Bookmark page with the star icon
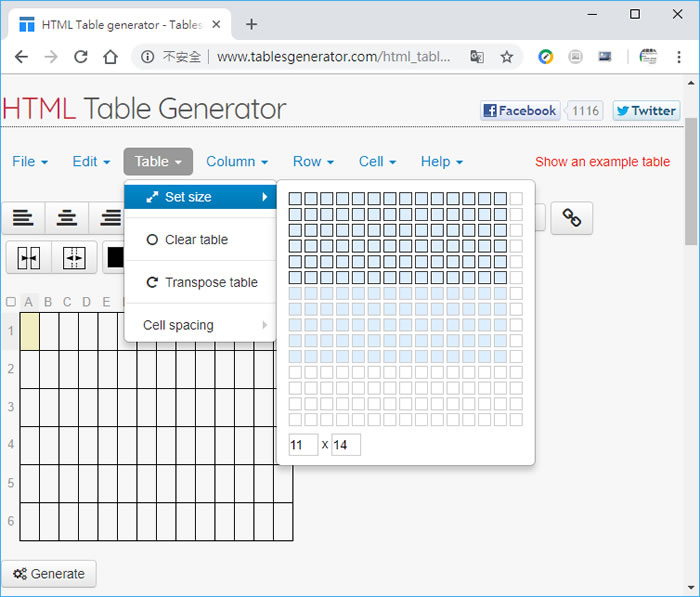700x597 pixels. 507,57
